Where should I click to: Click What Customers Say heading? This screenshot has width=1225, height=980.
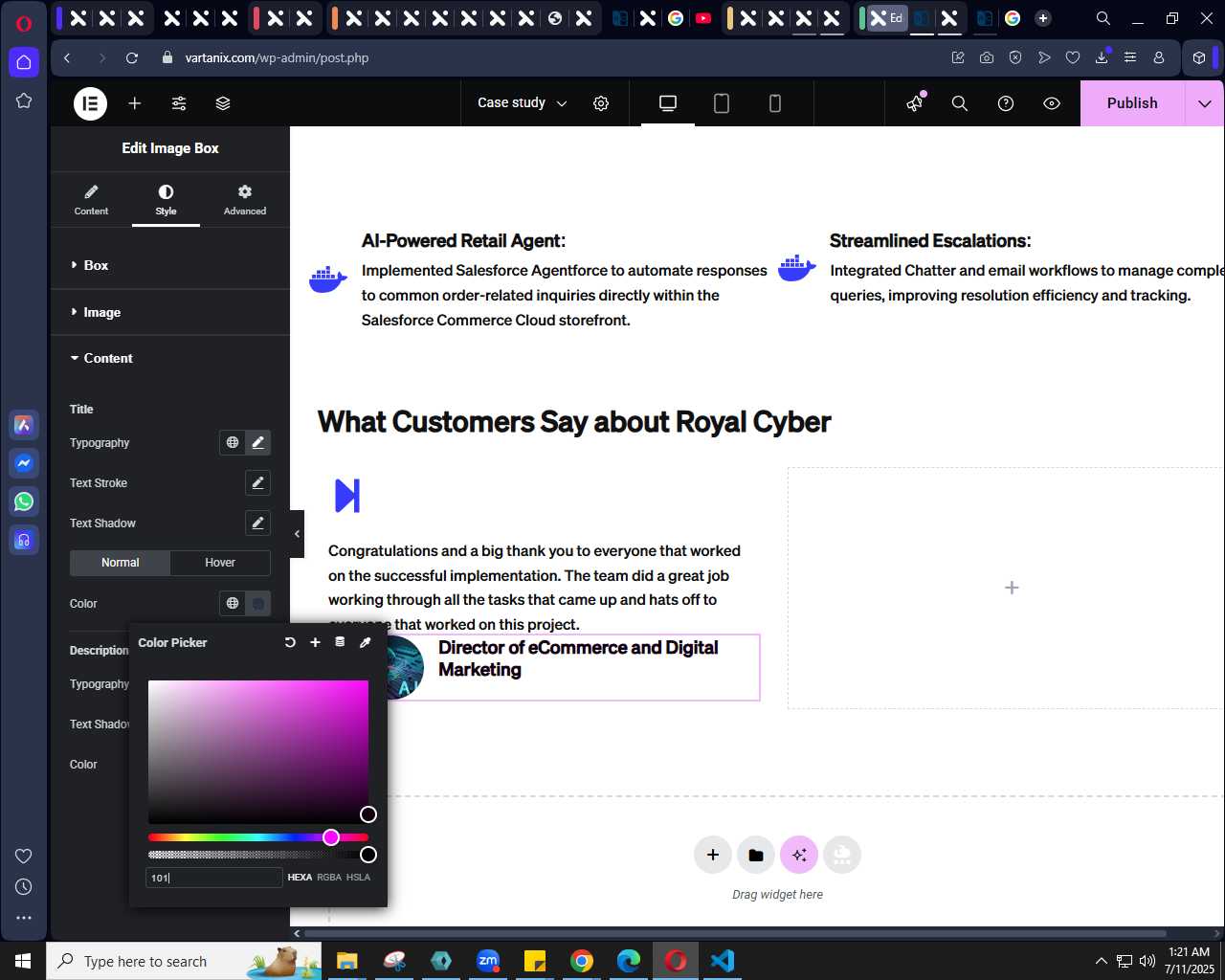[x=574, y=422]
